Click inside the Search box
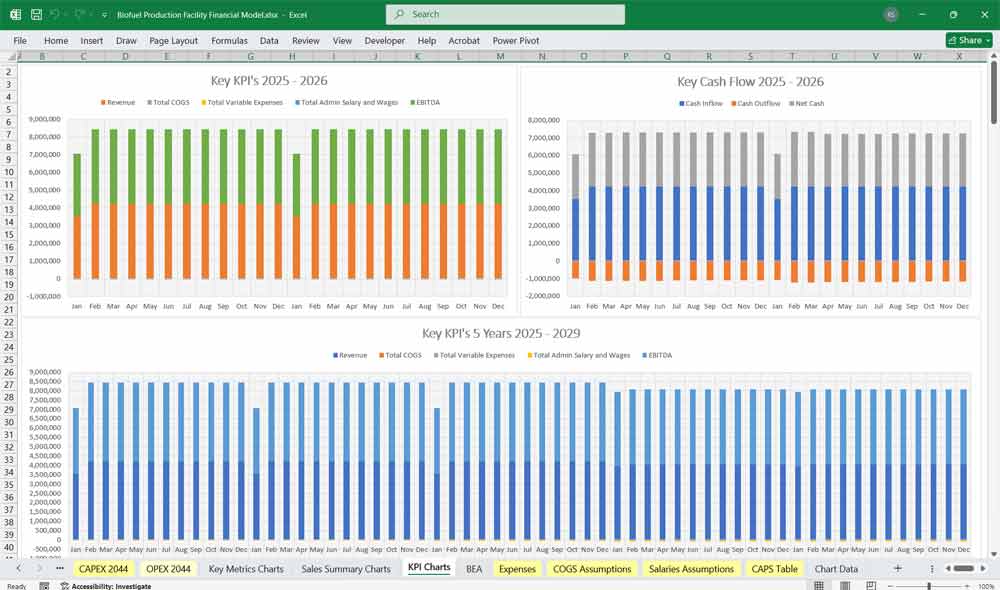 [505, 14]
